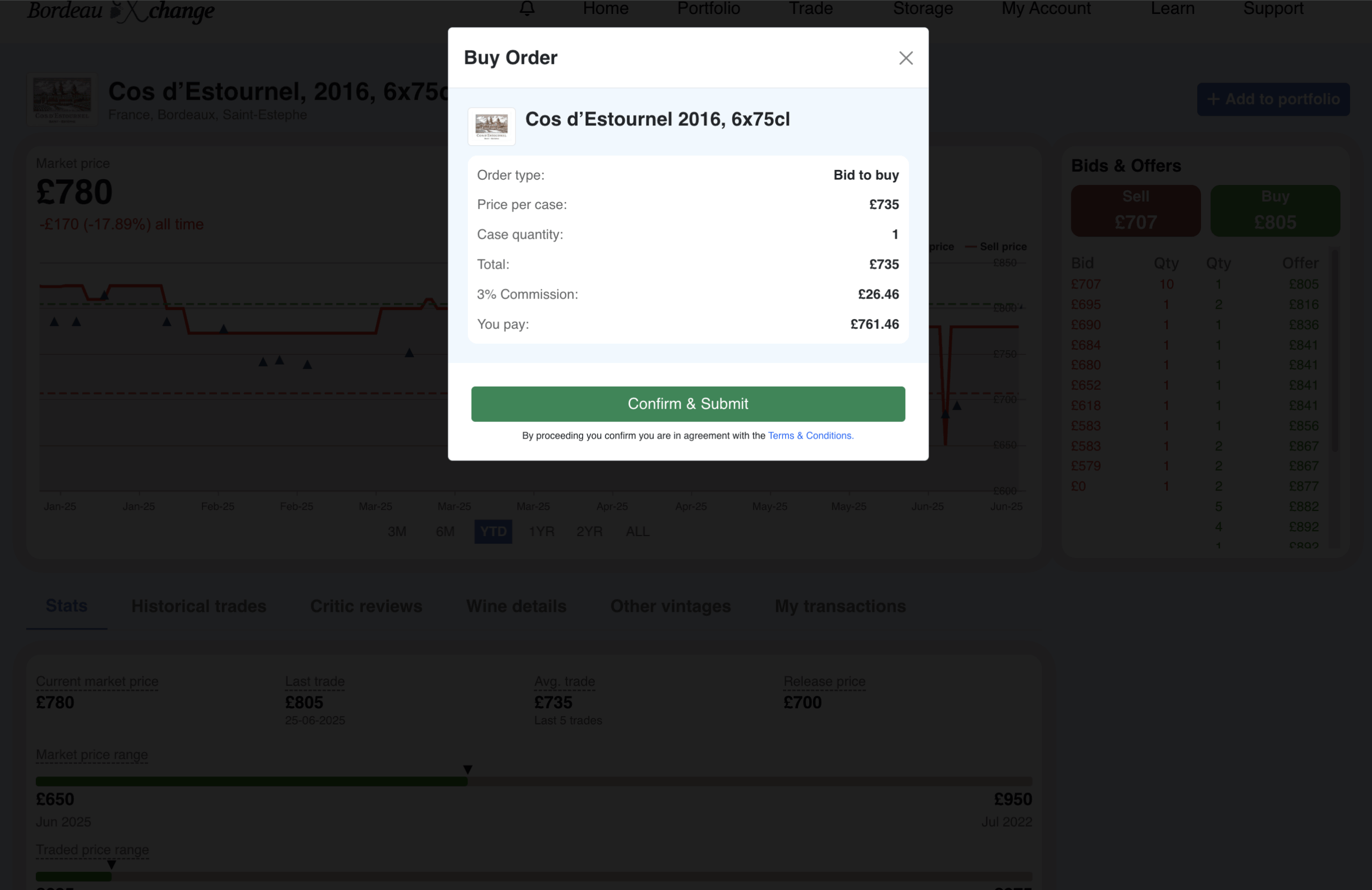
Task: Select the YTD chart range
Action: tap(493, 531)
